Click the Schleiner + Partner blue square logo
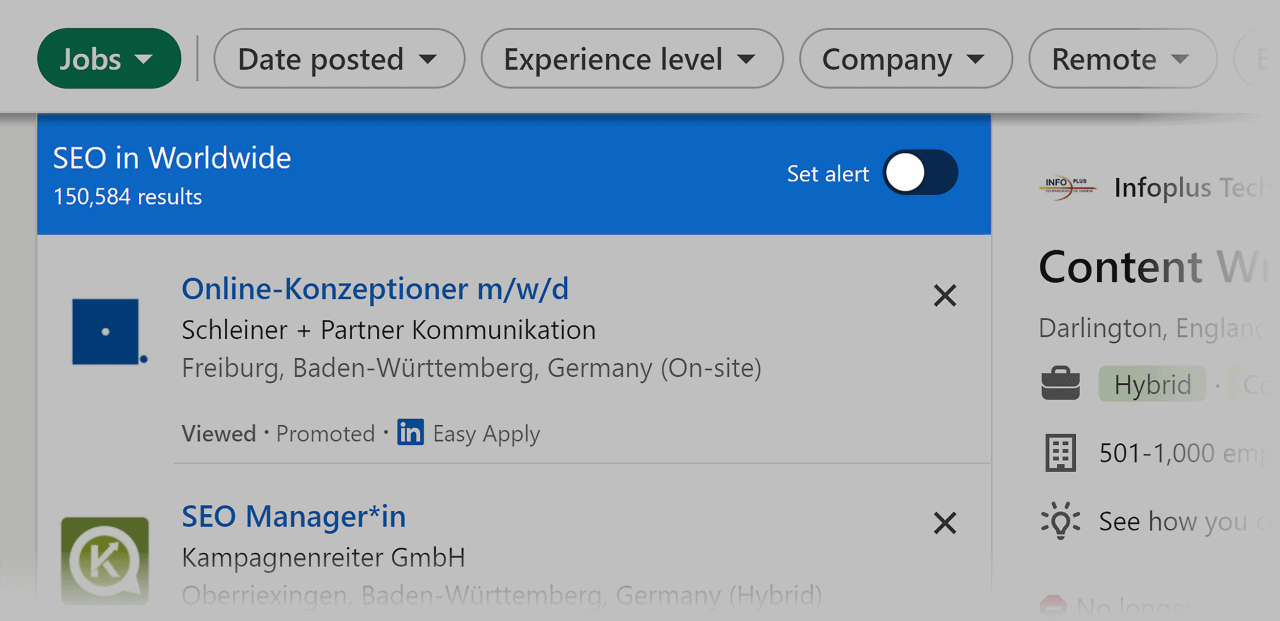The height and width of the screenshot is (621, 1280). click(x=104, y=331)
